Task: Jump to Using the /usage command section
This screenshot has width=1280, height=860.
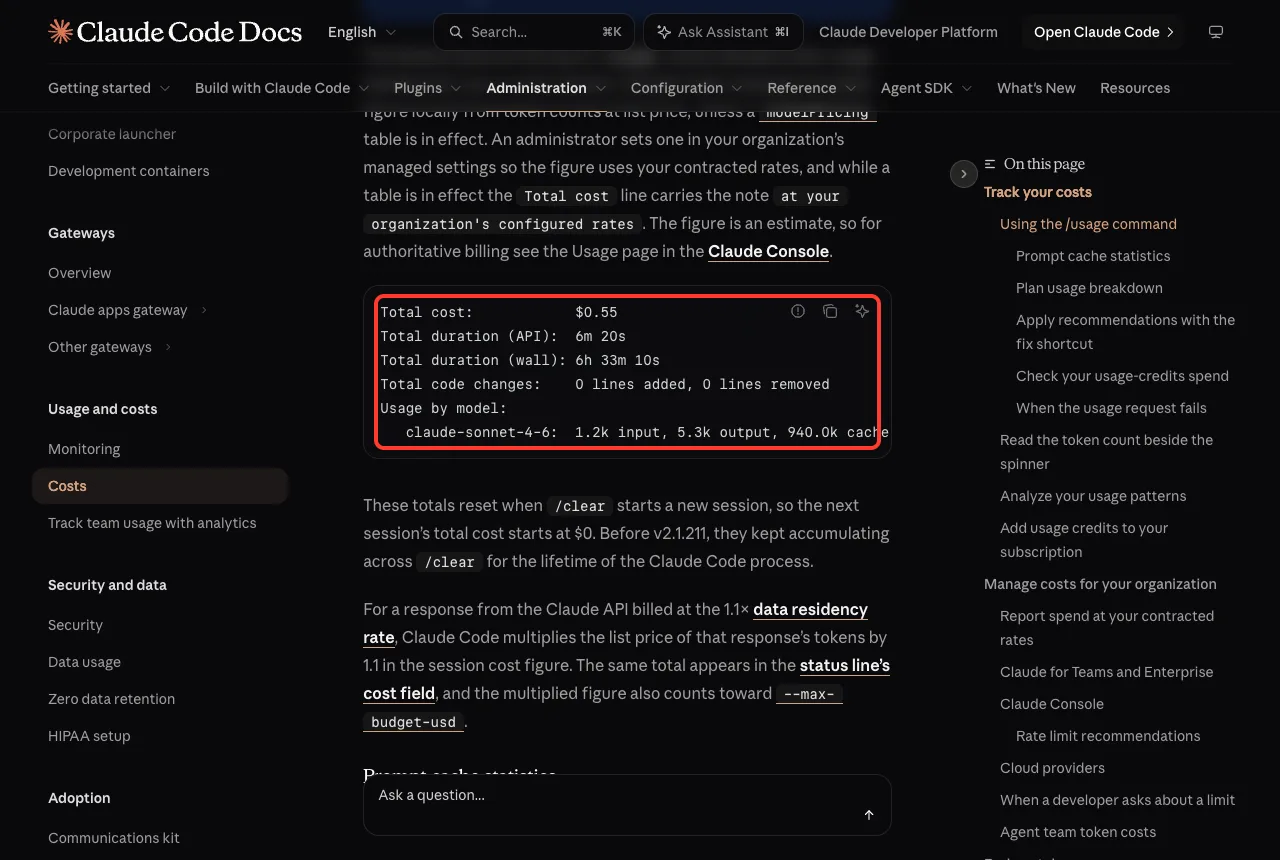Action: click(1088, 224)
